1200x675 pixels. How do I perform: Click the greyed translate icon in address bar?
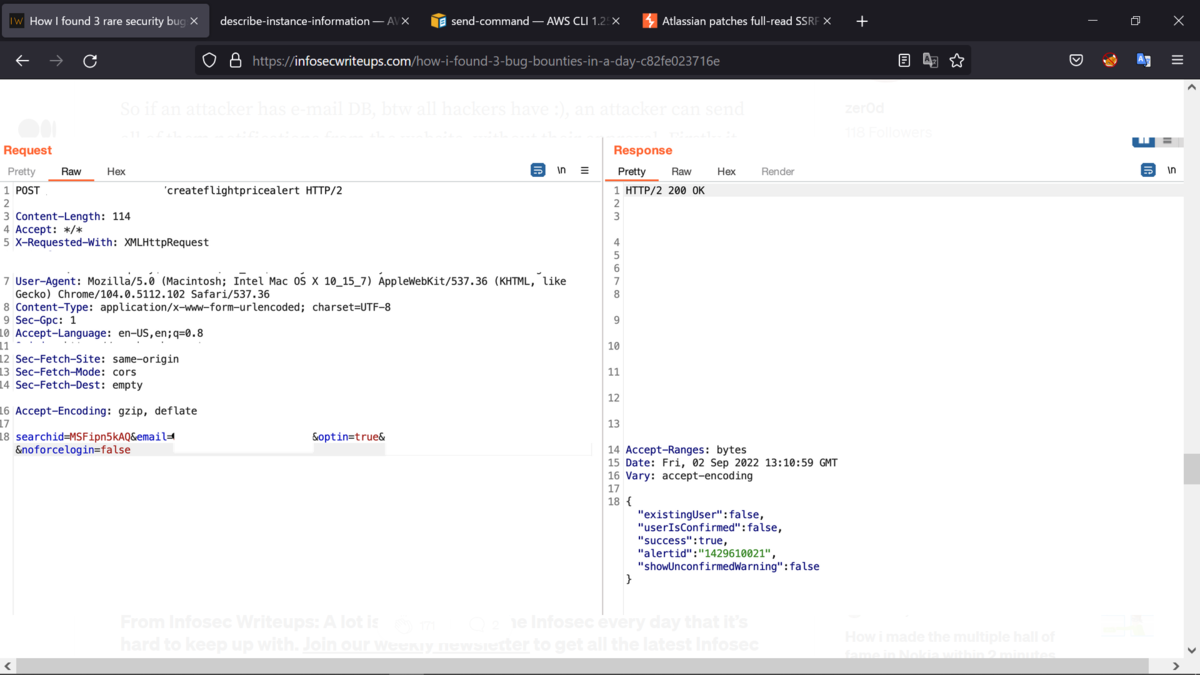(930, 60)
